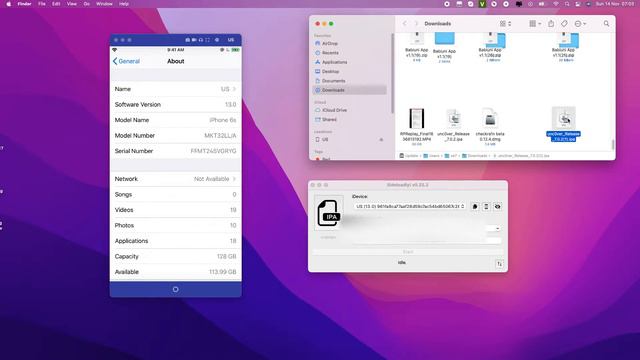Open the View menu

click(x=71, y=4)
